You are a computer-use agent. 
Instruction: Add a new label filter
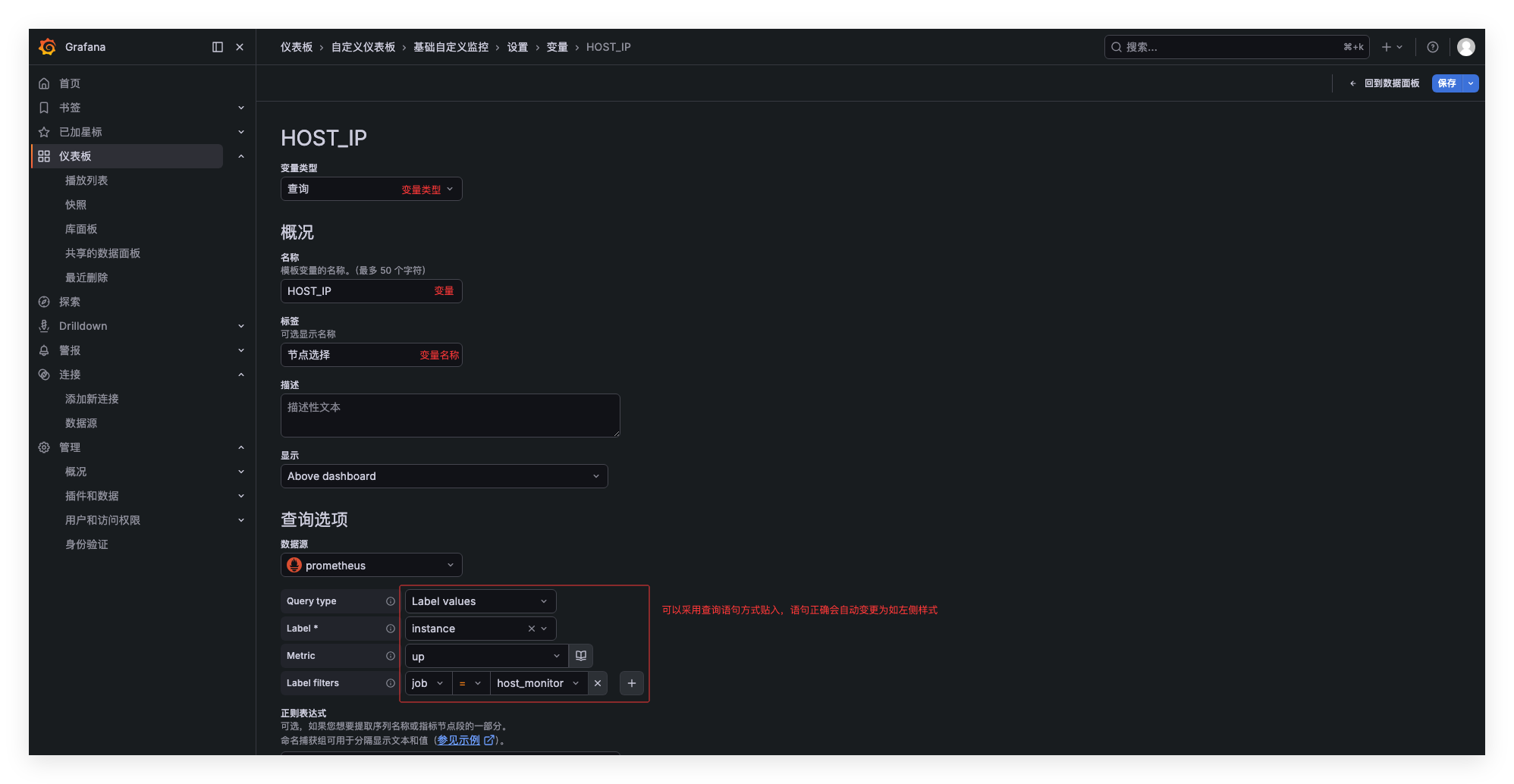pos(632,683)
